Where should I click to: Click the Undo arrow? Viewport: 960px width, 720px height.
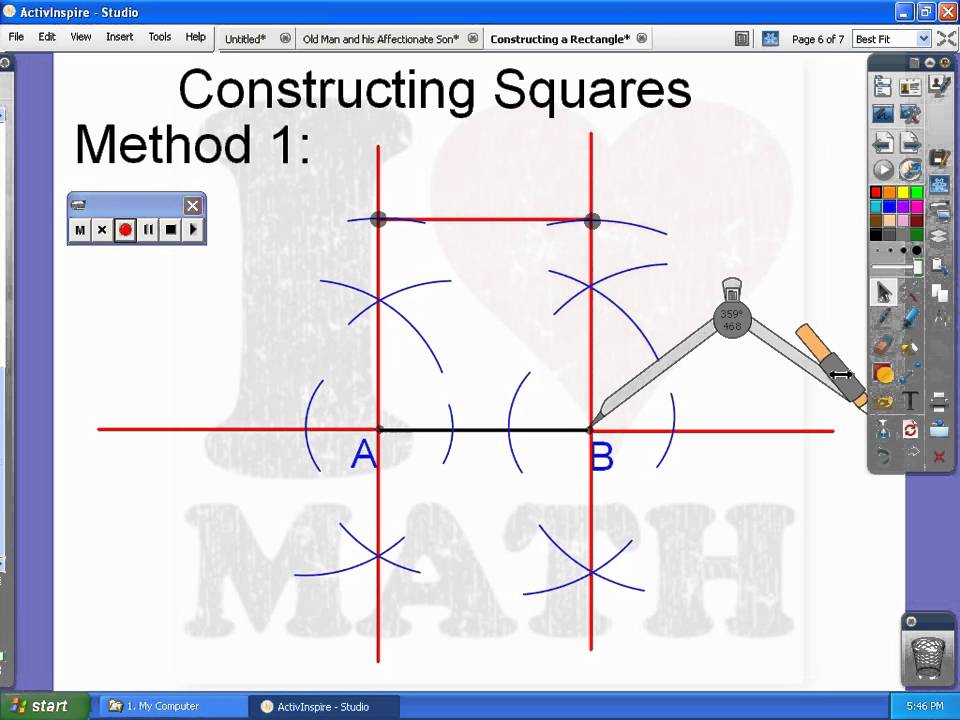883,456
